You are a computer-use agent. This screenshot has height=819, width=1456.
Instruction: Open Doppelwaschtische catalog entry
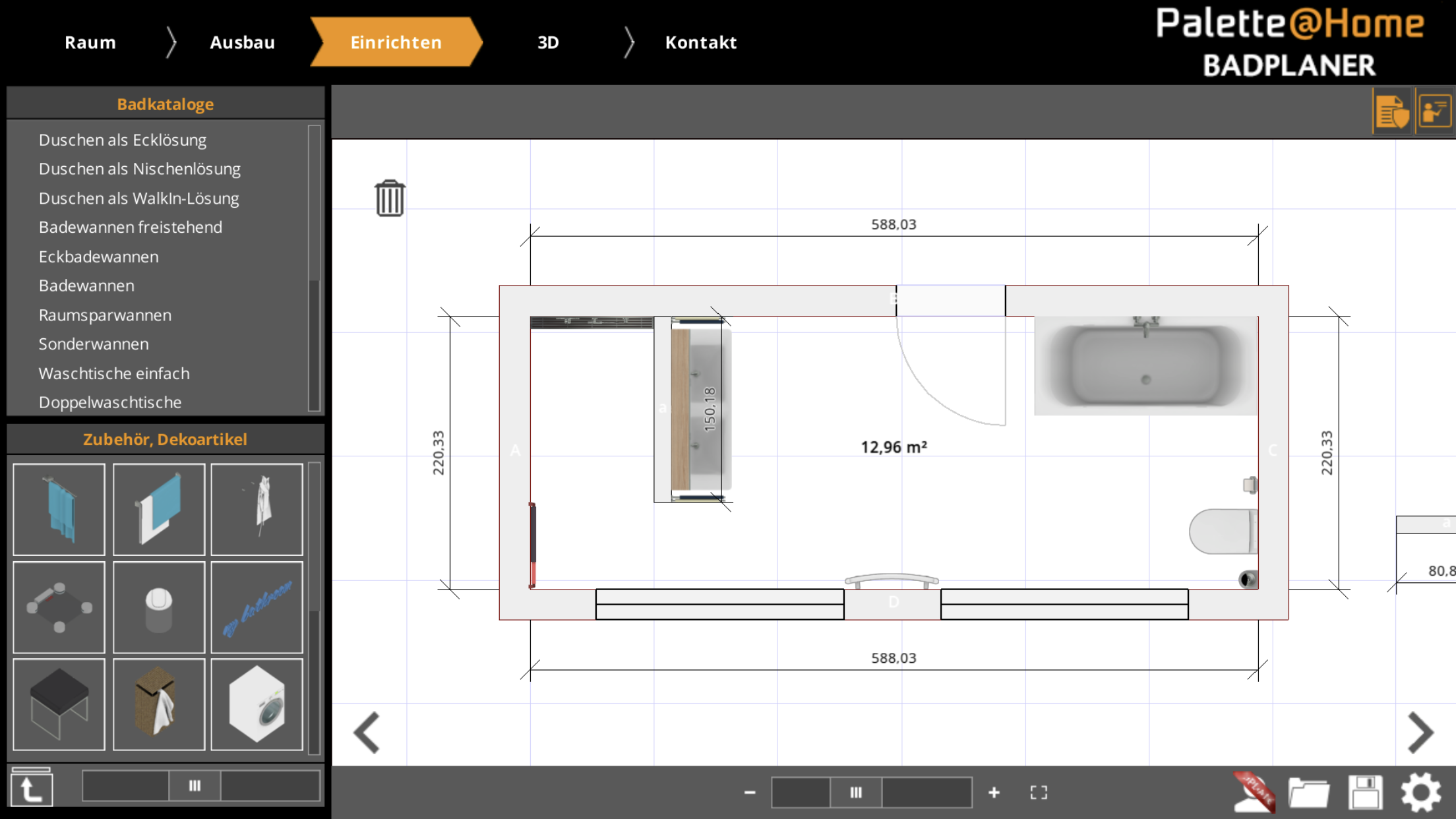(x=109, y=402)
